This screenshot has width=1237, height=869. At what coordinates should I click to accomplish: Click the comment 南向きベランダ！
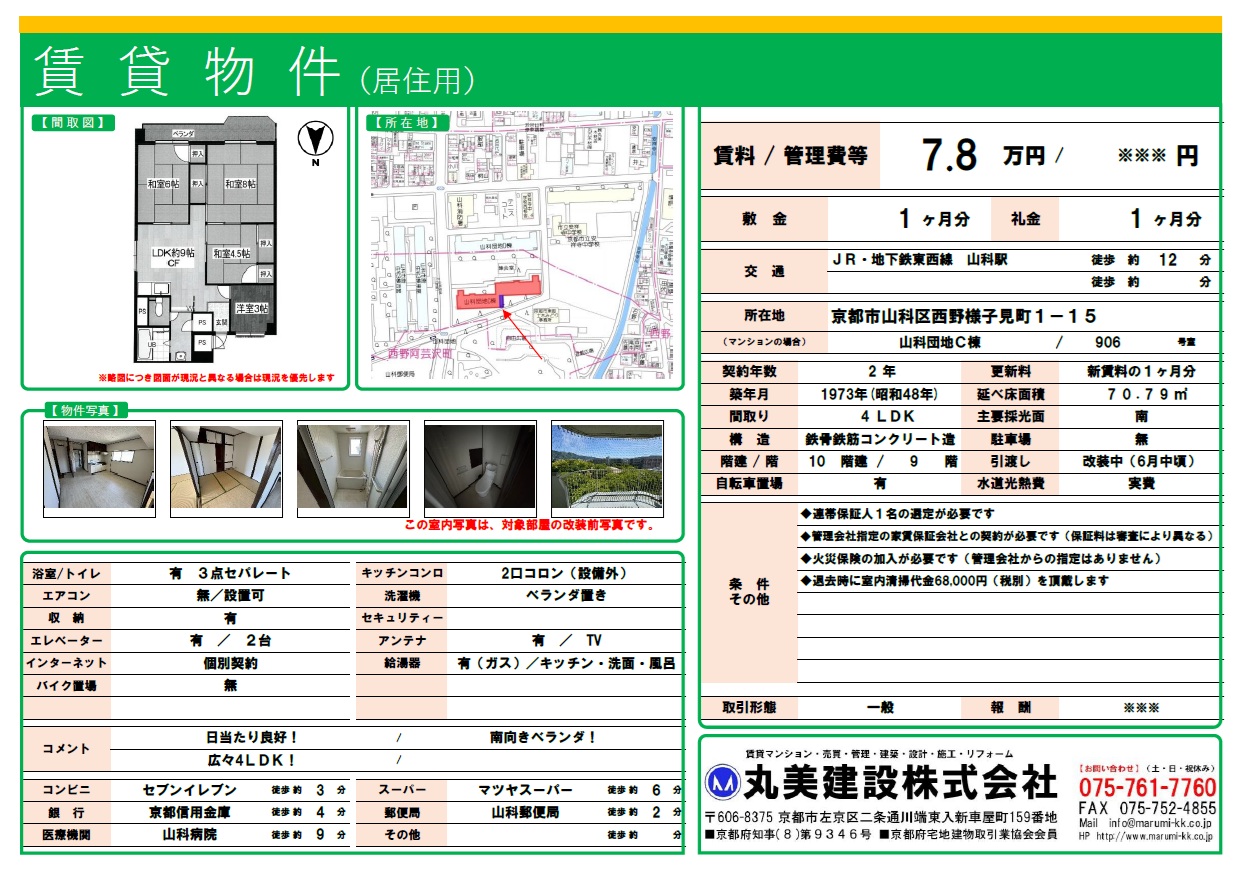click(544, 737)
